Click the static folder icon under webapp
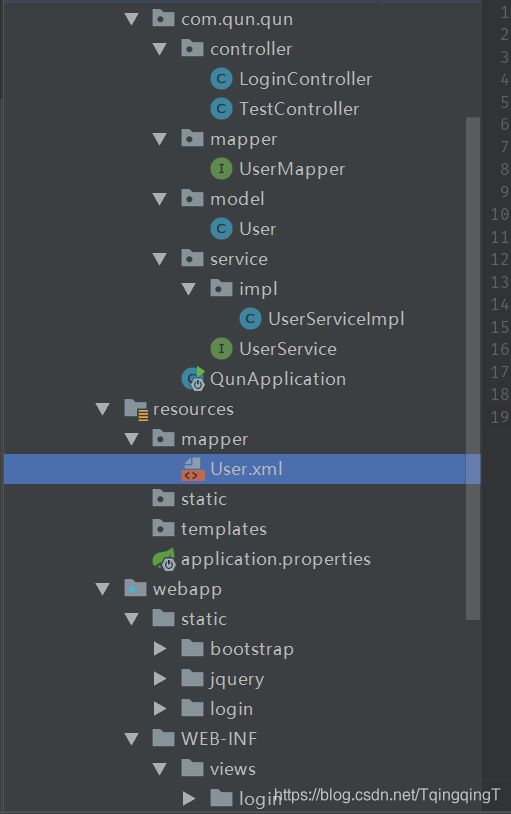 (163, 619)
